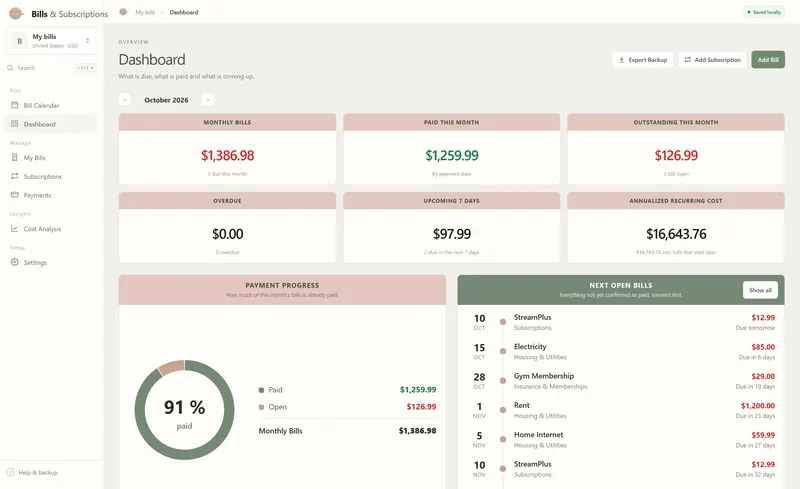Click the Outstanding This Month $126.99 card
The height and width of the screenshot is (489, 800).
pyautogui.click(x=676, y=149)
